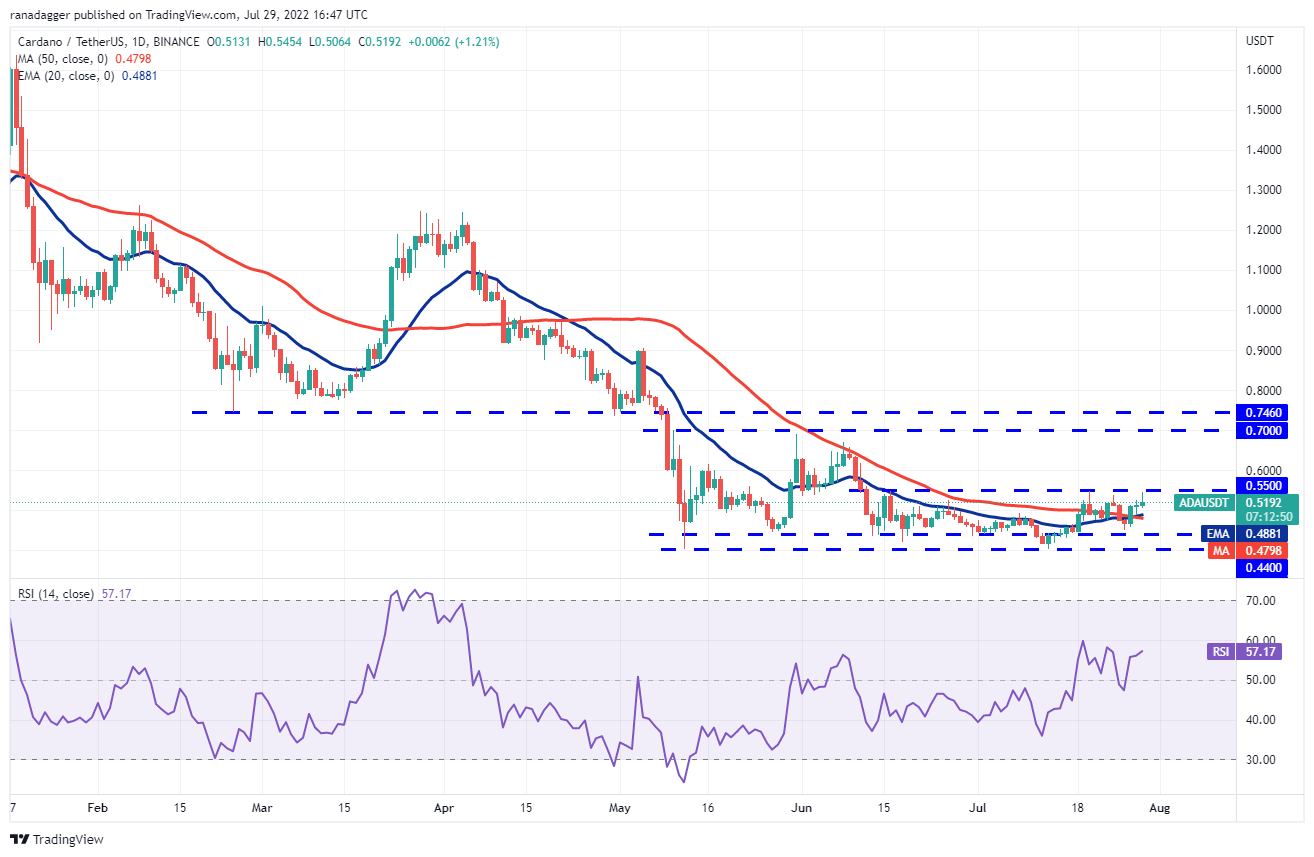Click the USDT currency label above price axis
Viewport: 1314px width, 857px height.
(x=1259, y=41)
